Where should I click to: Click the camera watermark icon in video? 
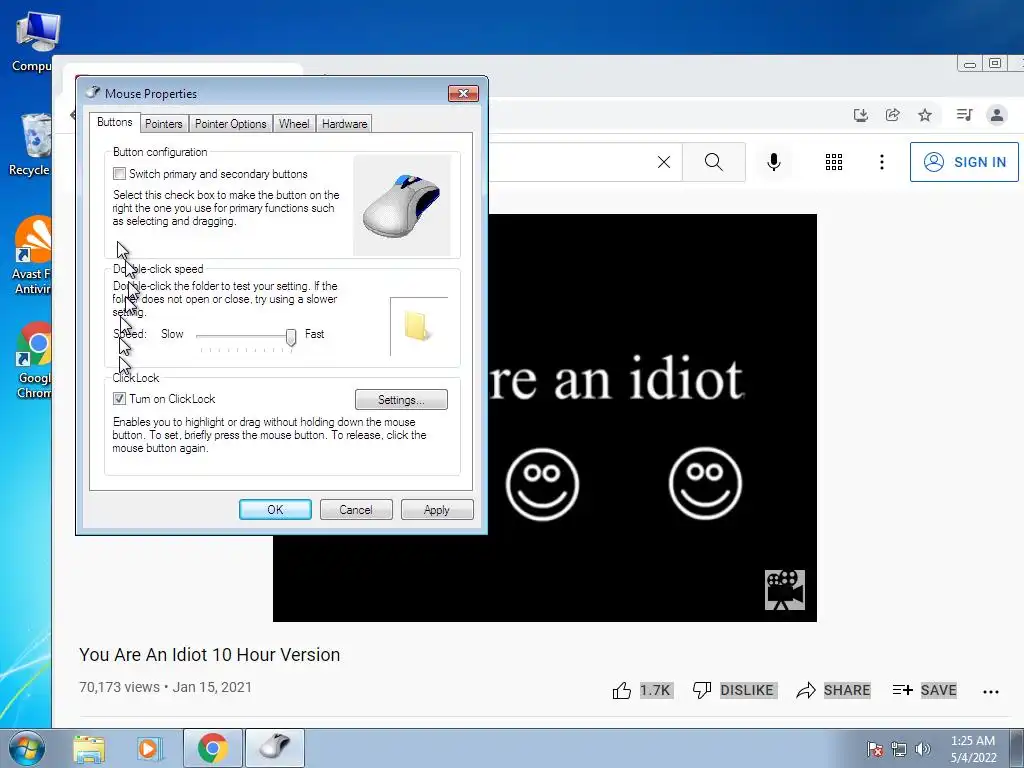(x=785, y=590)
